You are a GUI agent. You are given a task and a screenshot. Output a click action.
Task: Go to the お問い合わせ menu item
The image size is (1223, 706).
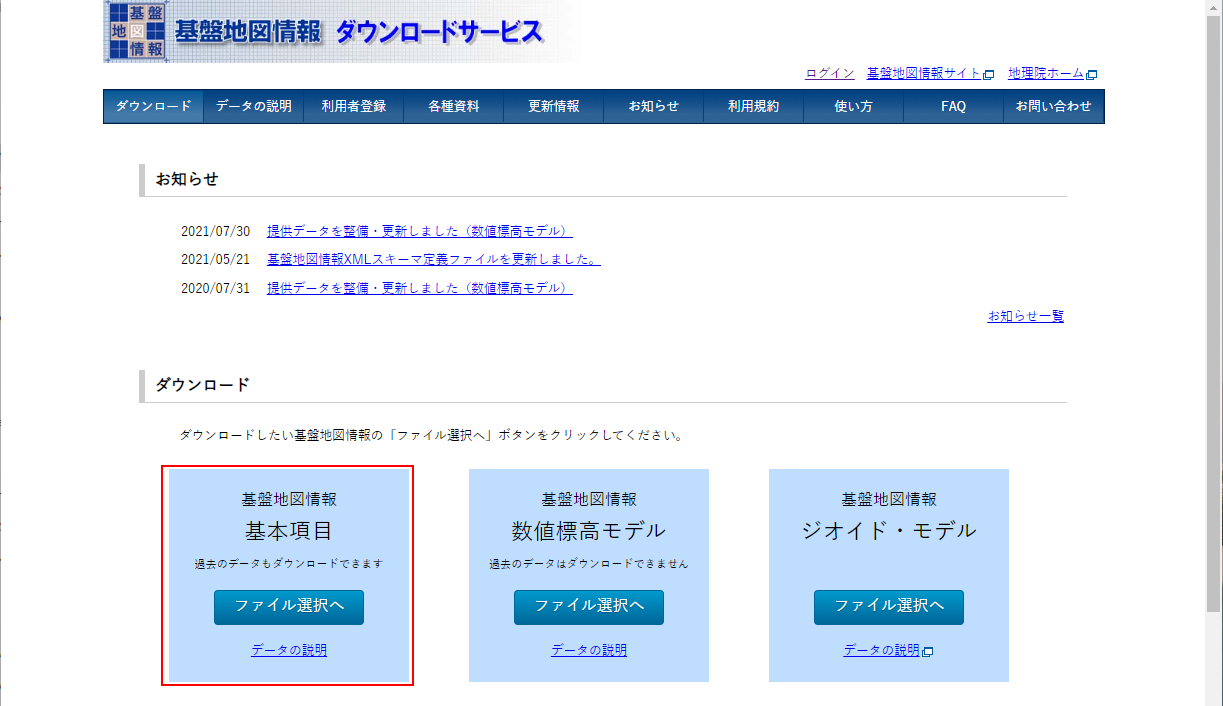[x=1053, y=107]
